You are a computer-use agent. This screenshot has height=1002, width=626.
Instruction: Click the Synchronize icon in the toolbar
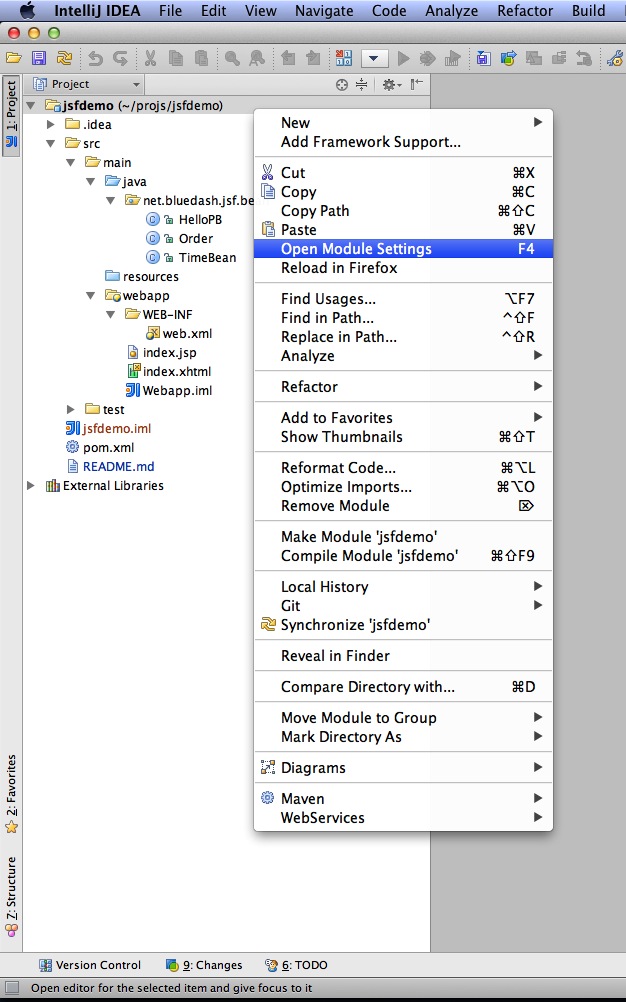64,59
